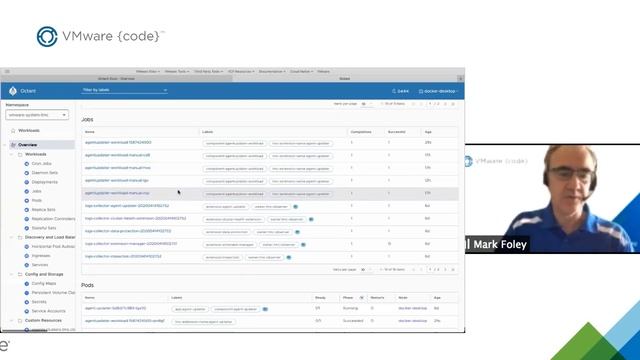Collapse the Overview tree node
This screenshot has width=640, height=360.
(x=5, y=145)
